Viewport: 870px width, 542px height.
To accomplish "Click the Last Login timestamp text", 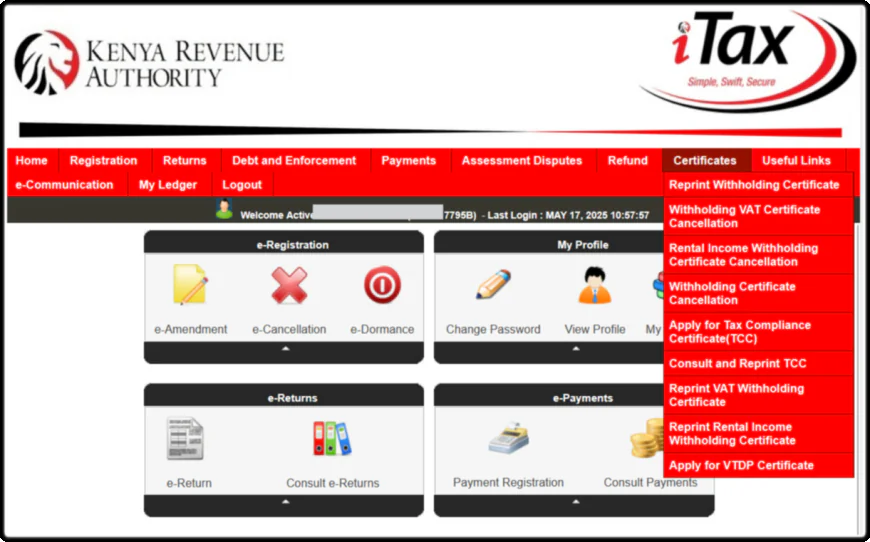I will click(569, 215).
